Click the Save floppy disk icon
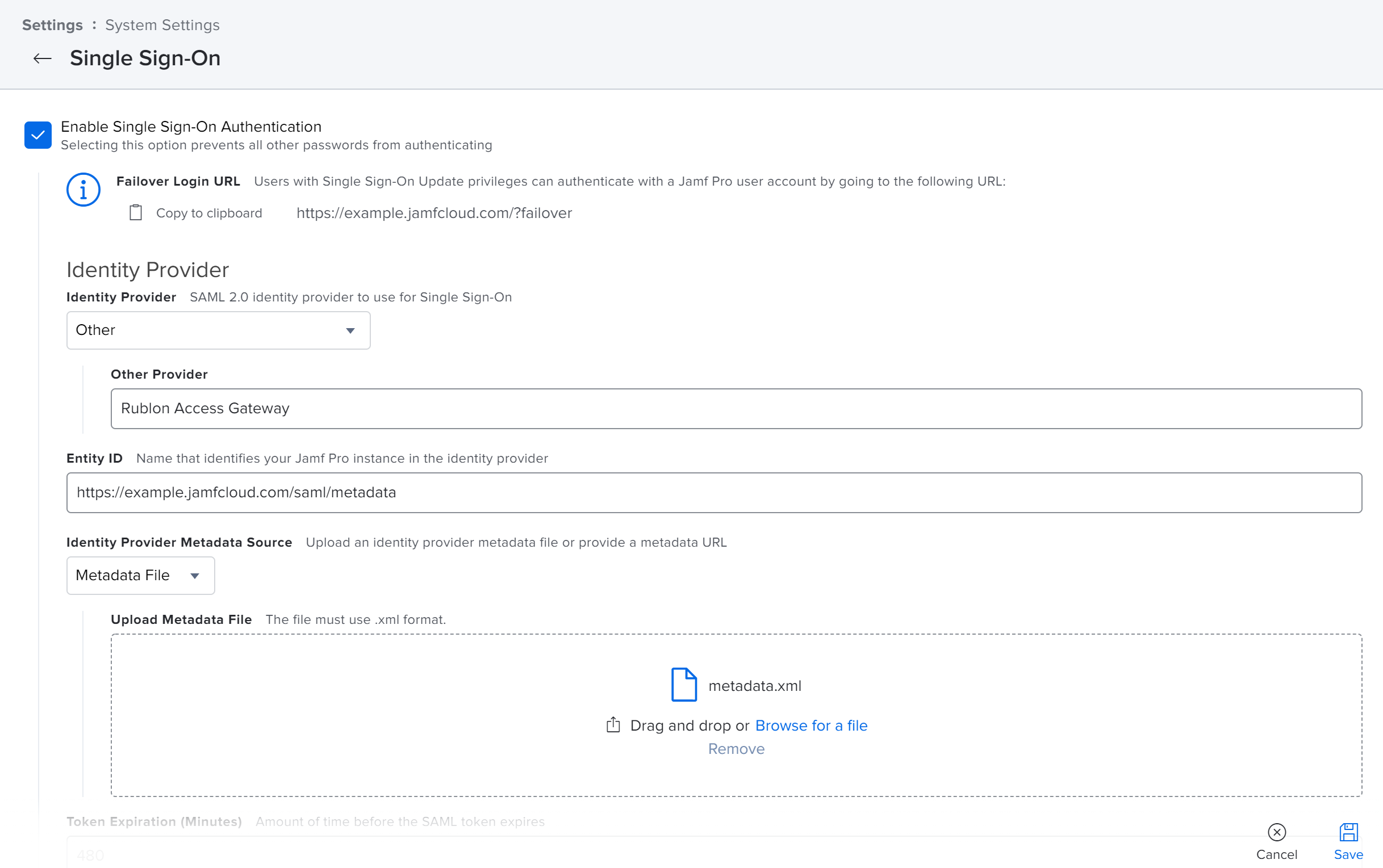This screenshot has width=1383, height=868. coord(1348,832)
